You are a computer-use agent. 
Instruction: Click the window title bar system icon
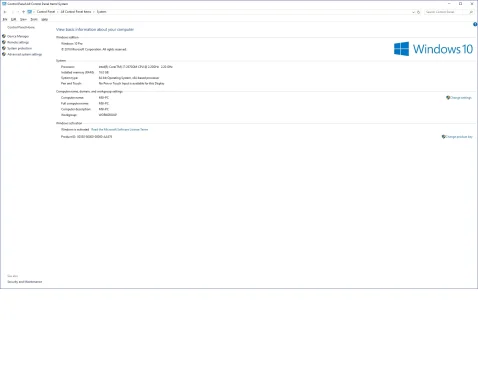click(4, 4)
